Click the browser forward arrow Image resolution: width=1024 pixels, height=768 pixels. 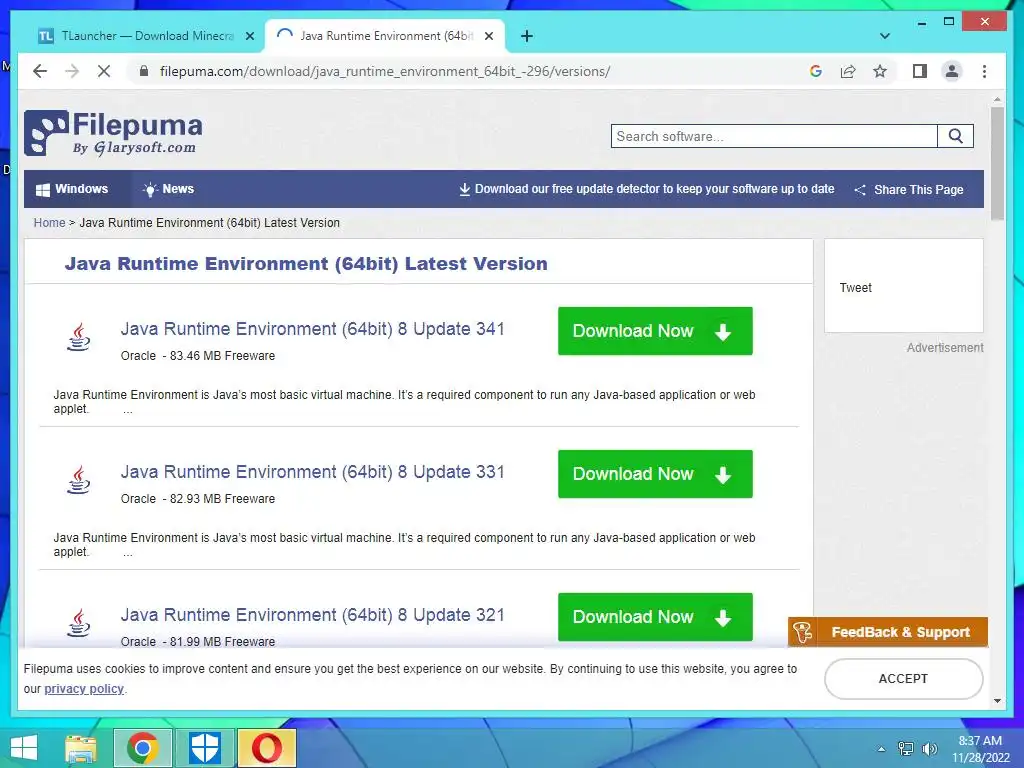[72, 71]
